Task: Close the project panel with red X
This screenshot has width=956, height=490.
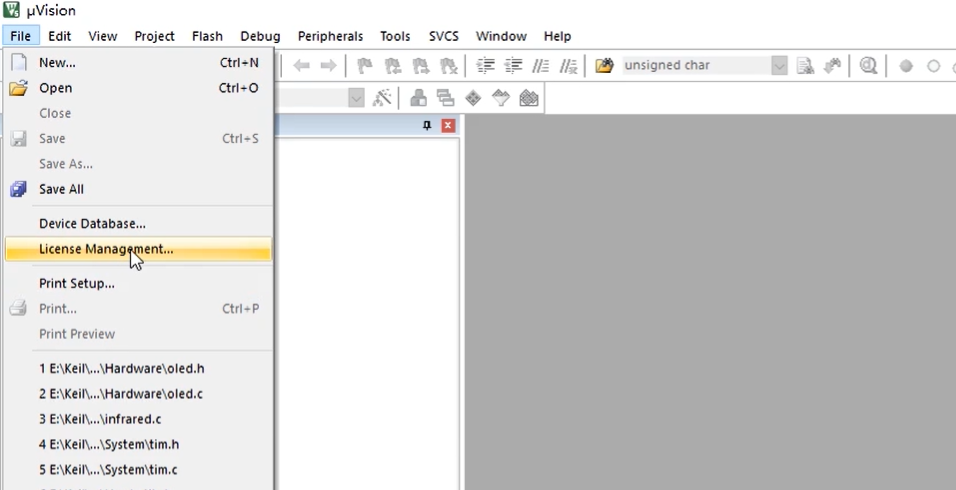Action: pos(448,126)
